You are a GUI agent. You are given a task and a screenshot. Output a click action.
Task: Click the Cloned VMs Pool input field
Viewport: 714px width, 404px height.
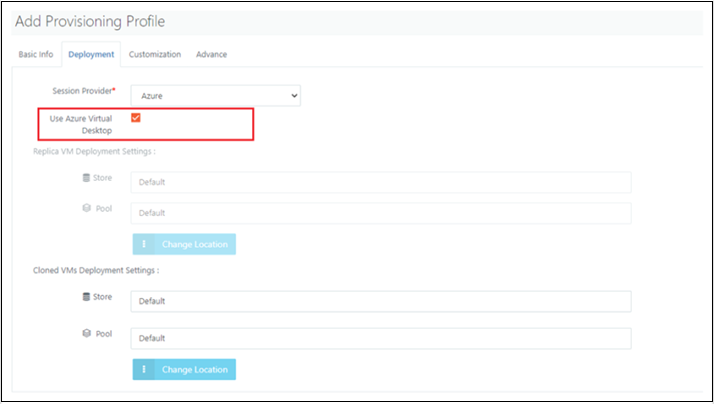[x=381, y=338]
